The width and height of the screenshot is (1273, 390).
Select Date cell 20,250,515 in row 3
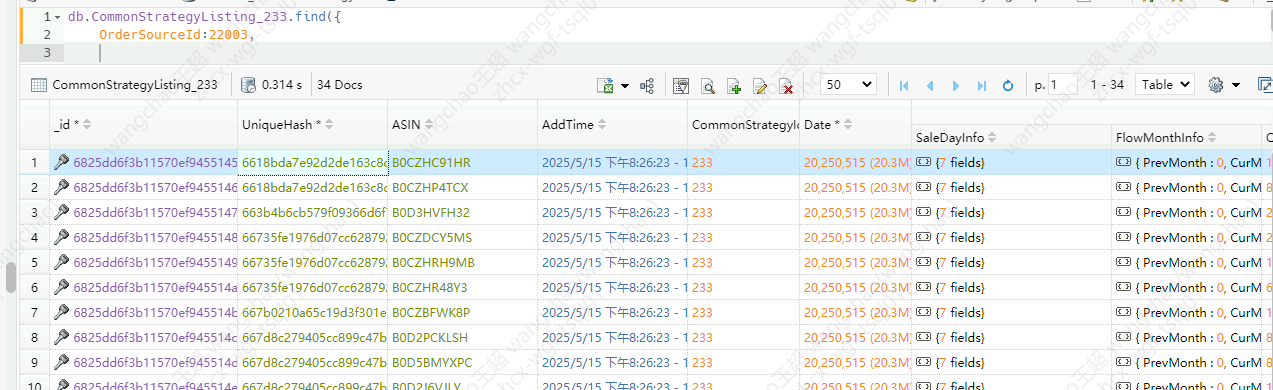(857, 212)
